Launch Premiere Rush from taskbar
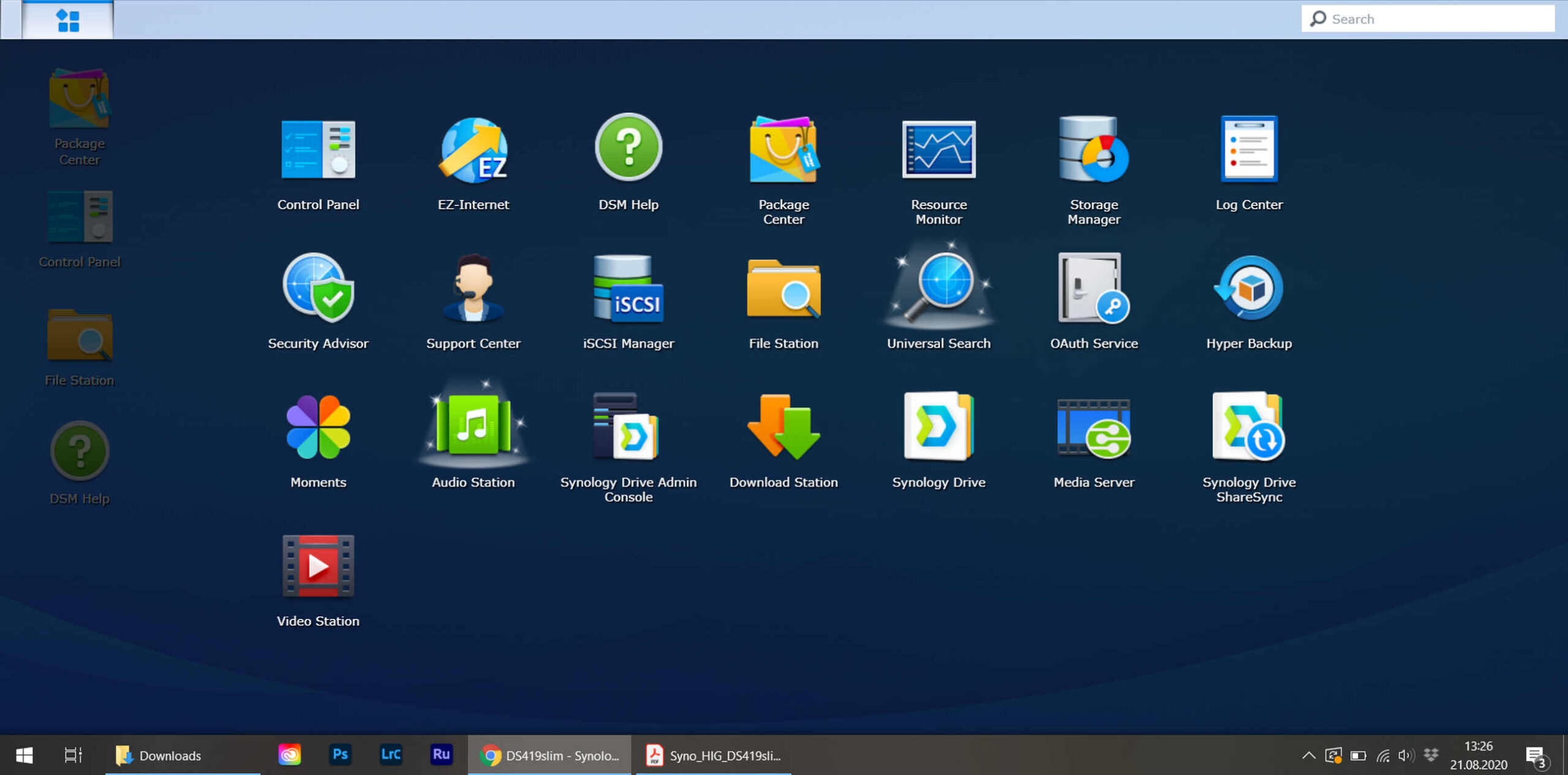Image resolution: width=1568 pixels, height=775 pixels. click(441, 755)
